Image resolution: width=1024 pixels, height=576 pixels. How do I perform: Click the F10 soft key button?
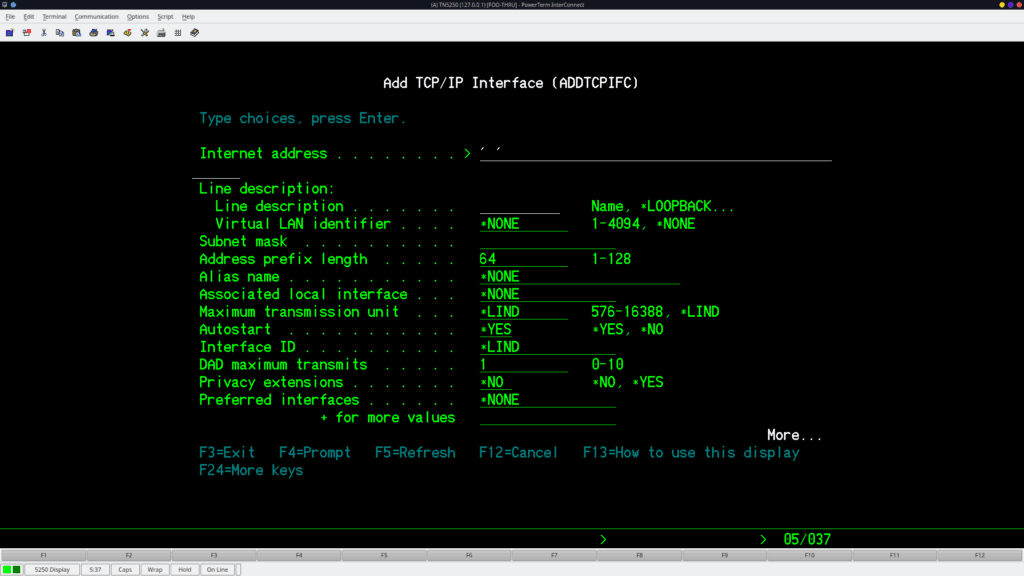[x=810, y=555]
